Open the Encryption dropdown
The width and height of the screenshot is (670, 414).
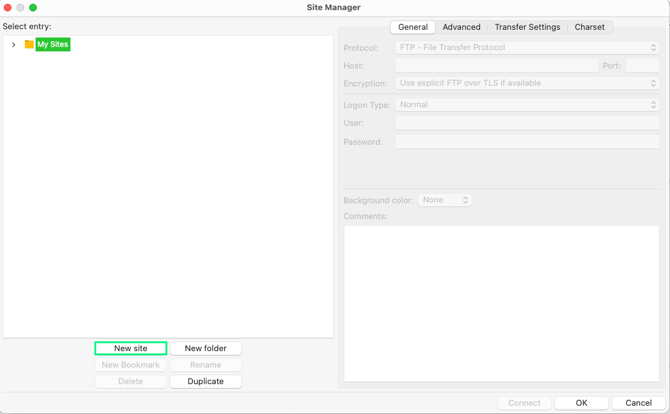tap(527, 84)
